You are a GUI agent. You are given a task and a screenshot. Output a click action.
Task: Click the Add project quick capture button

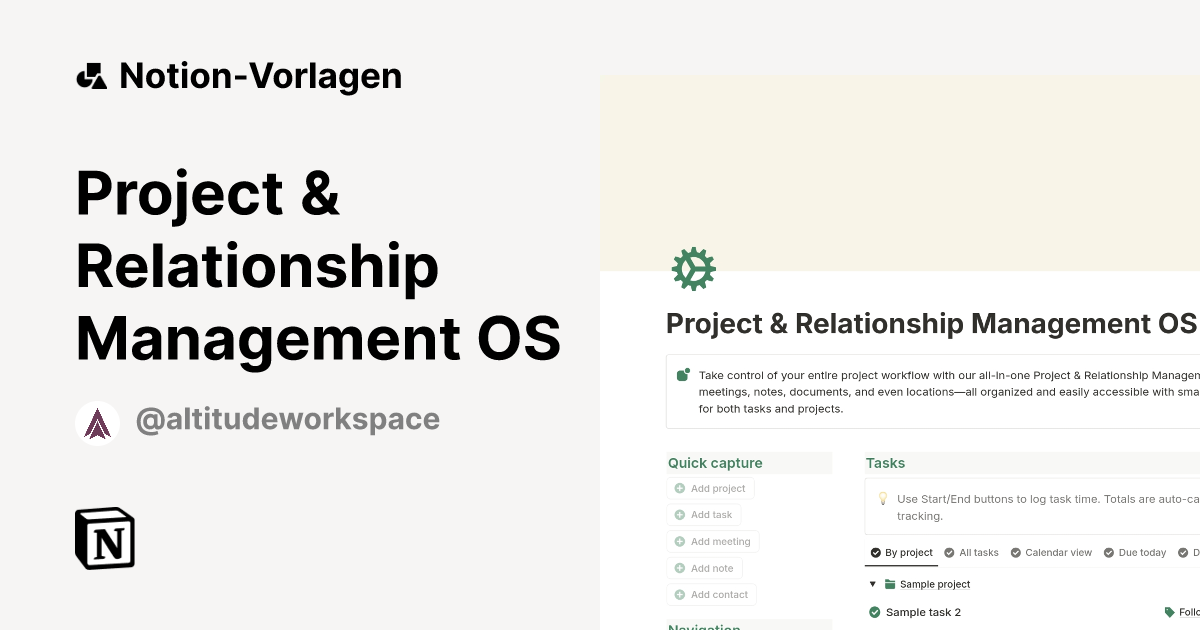tap(710, 488)
